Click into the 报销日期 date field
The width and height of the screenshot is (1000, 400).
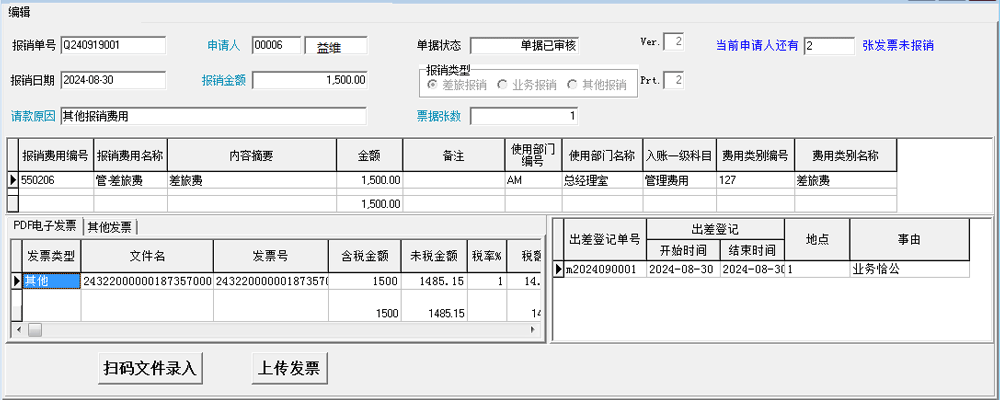pyautogui.click(x=112, y=80)
